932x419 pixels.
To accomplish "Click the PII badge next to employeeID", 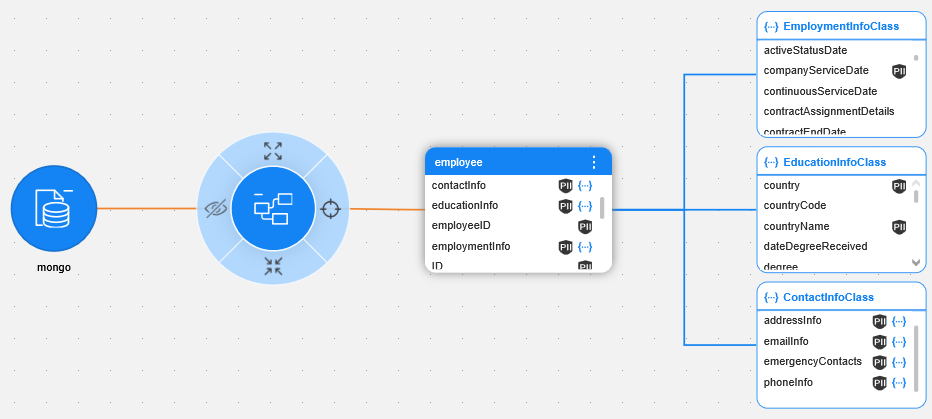I will coord(585,227).
